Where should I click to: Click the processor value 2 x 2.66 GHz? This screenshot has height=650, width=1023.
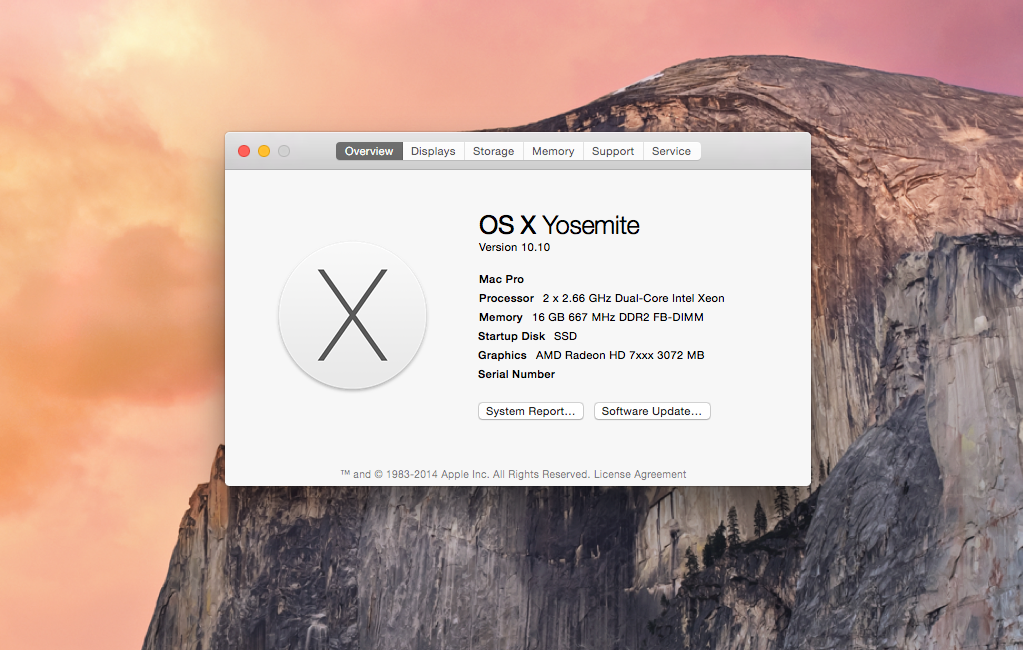[x=634, y=298]
